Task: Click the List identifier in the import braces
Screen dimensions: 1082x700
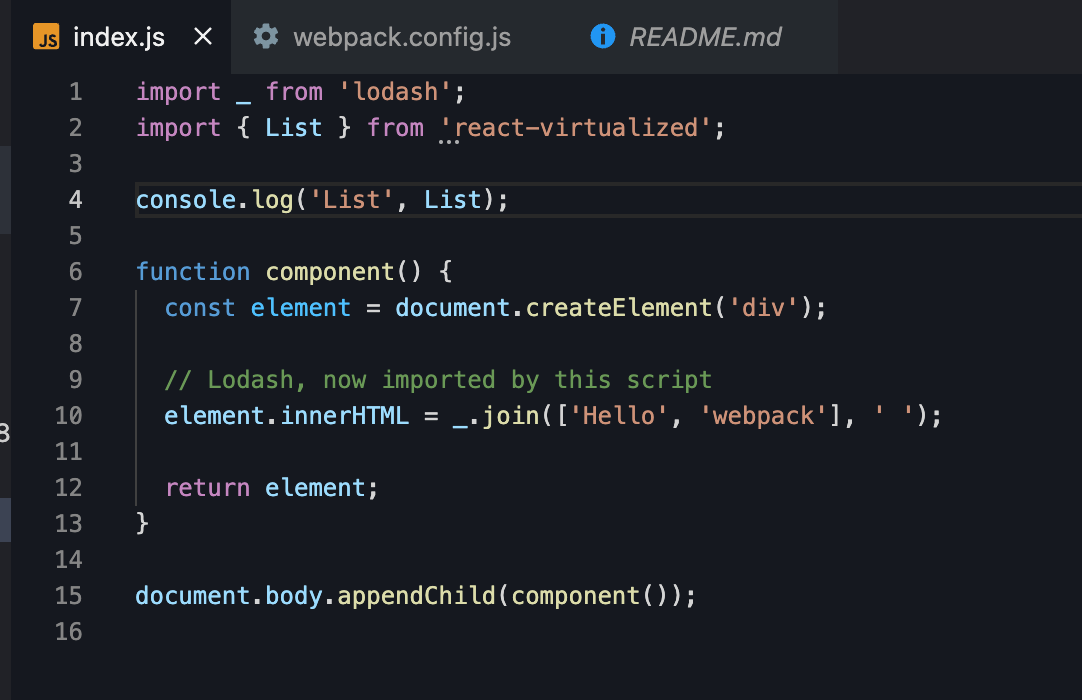Action: [293, 128]
